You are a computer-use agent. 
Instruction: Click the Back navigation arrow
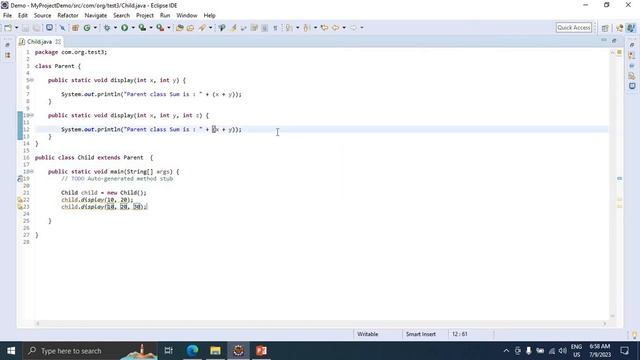pos(336,28)
